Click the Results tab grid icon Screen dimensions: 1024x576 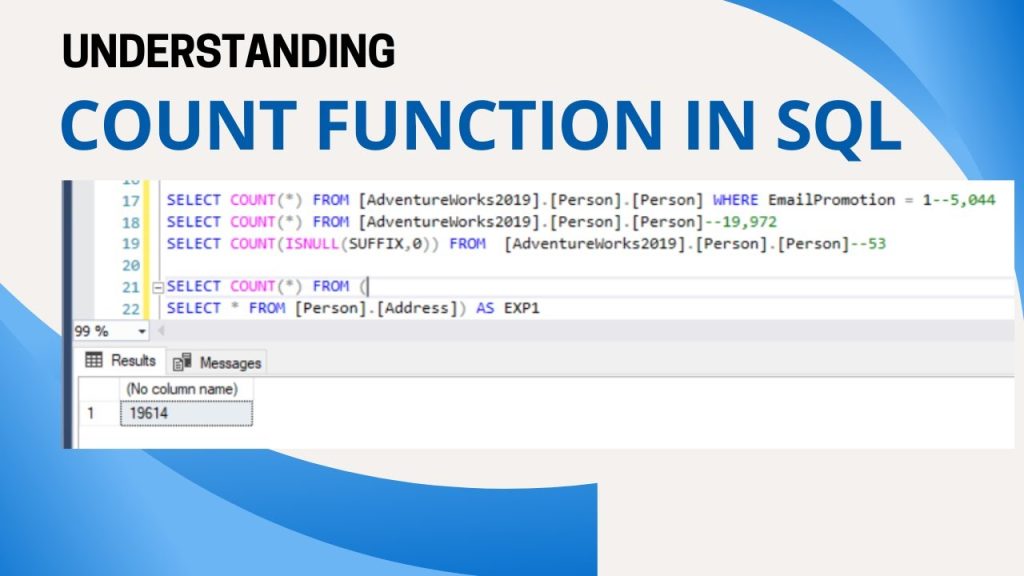[x=95, y=360]
